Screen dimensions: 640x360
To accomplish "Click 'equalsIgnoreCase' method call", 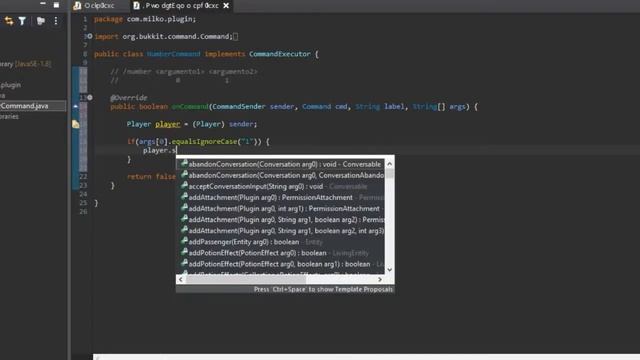I will point(204,142).
